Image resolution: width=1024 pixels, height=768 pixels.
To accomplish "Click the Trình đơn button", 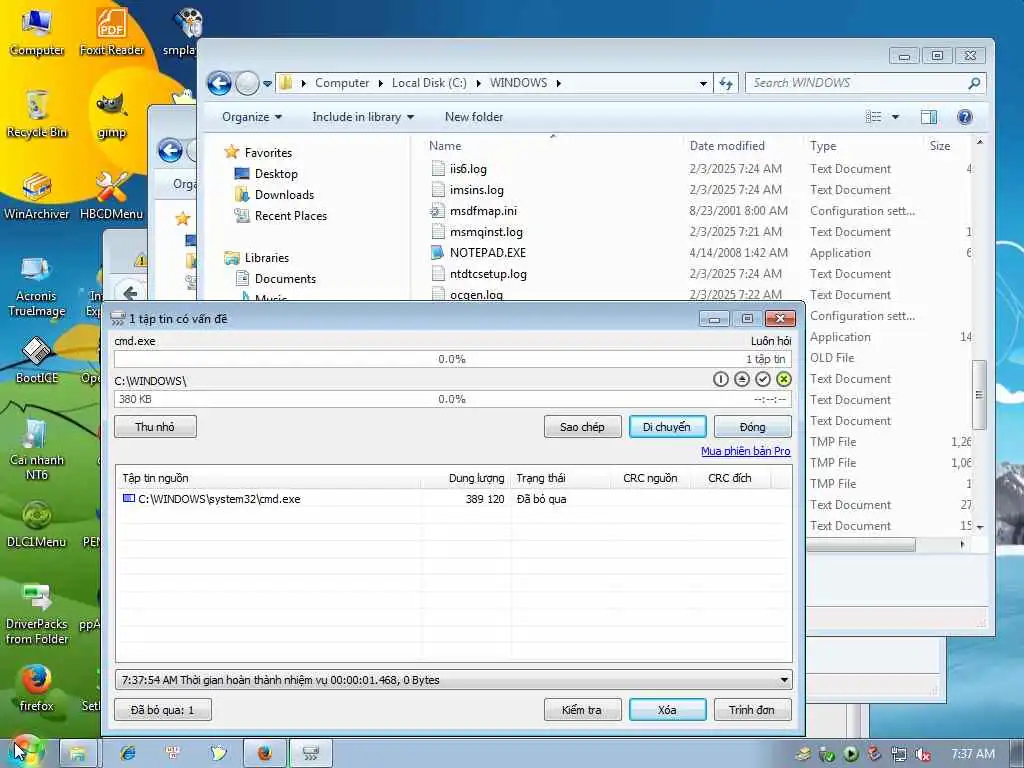I will pos(752,710).
